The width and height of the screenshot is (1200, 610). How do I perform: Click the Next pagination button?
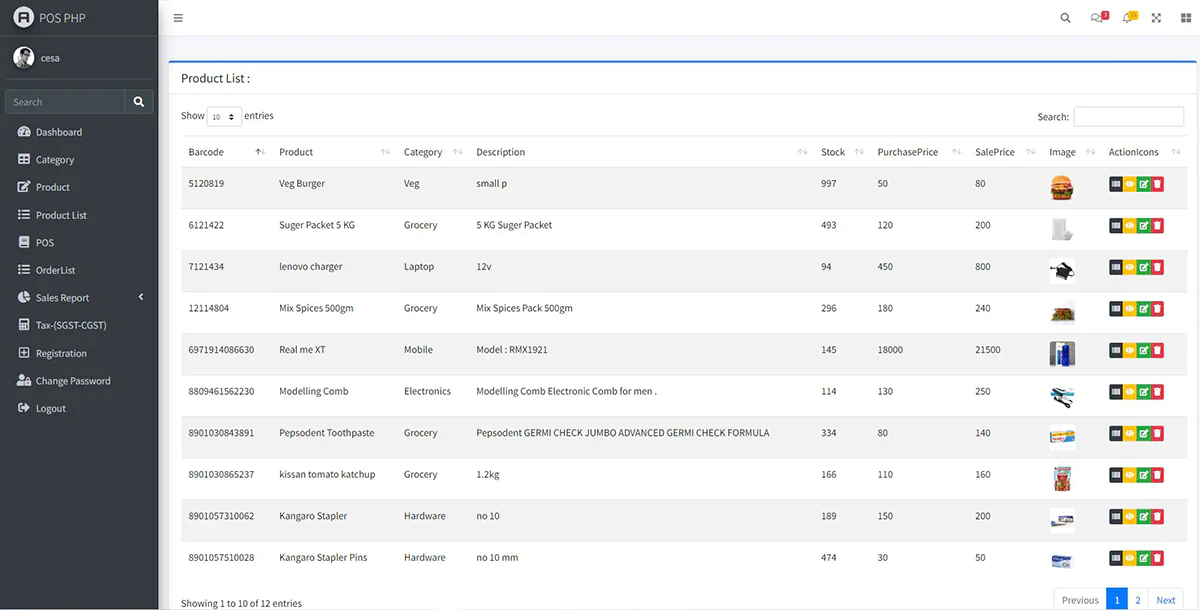click(1165, 600)
